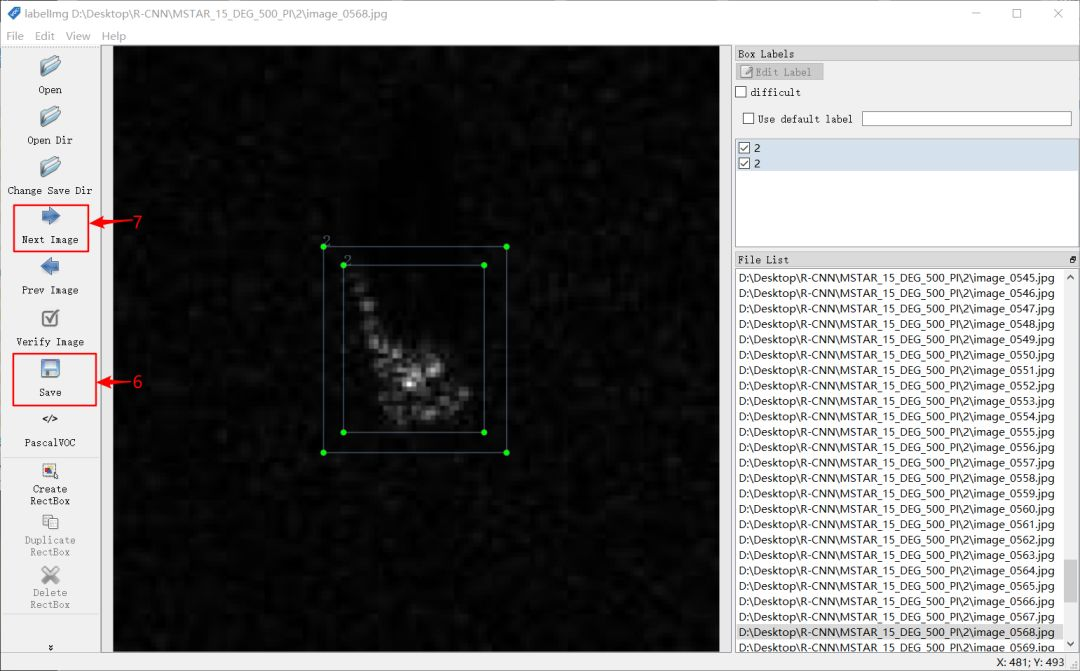Select image_0564.jpg in File List
This screenshot has height=671, width=1080.
click(897, 570)
